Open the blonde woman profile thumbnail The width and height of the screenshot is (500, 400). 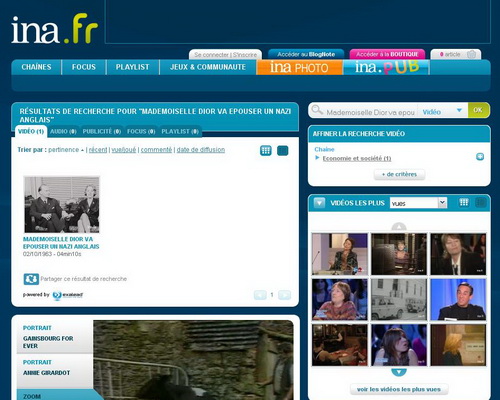[x=458, y=345]
